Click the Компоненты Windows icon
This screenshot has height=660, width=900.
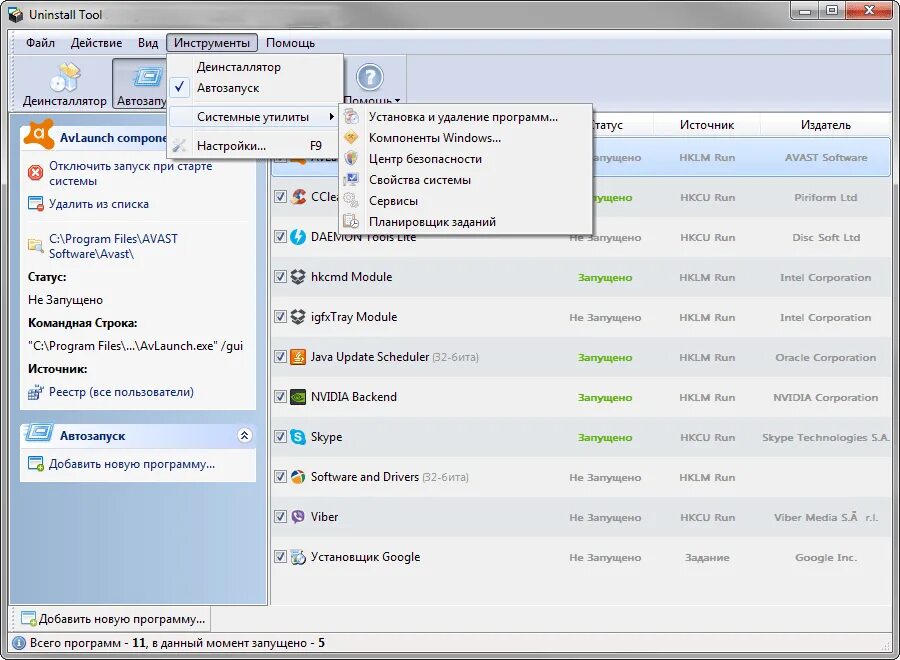[x=351, y=138]
